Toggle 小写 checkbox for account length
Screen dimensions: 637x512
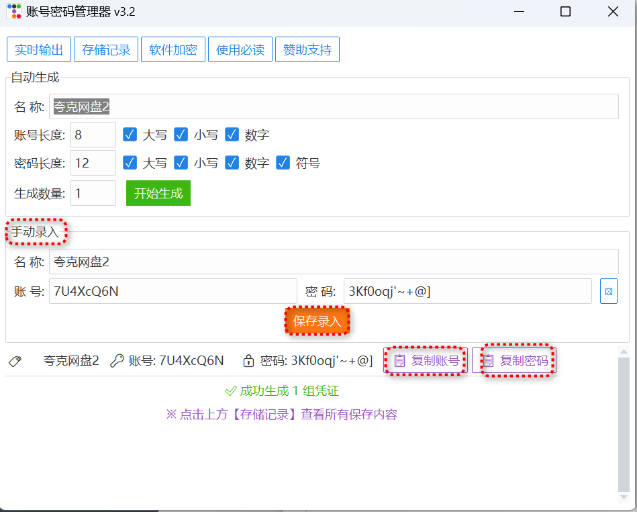[x=181, y=134]
